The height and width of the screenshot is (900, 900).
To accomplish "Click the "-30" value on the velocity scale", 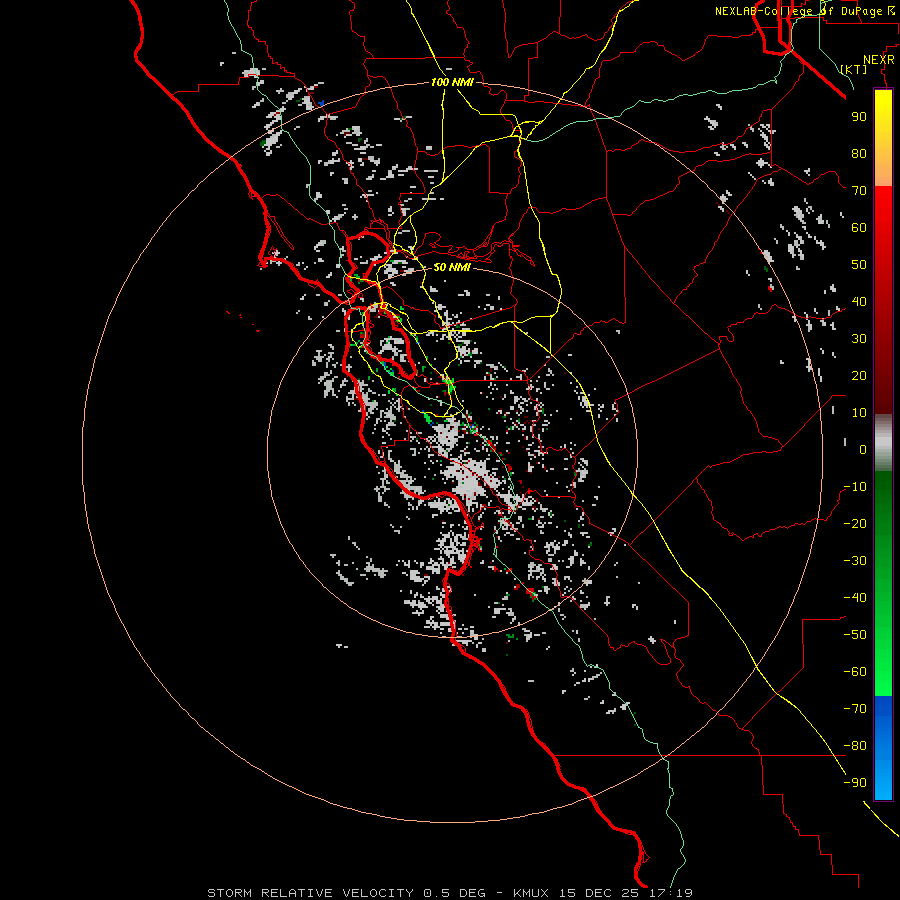I will pyautogui.click(x=855, y=561).
